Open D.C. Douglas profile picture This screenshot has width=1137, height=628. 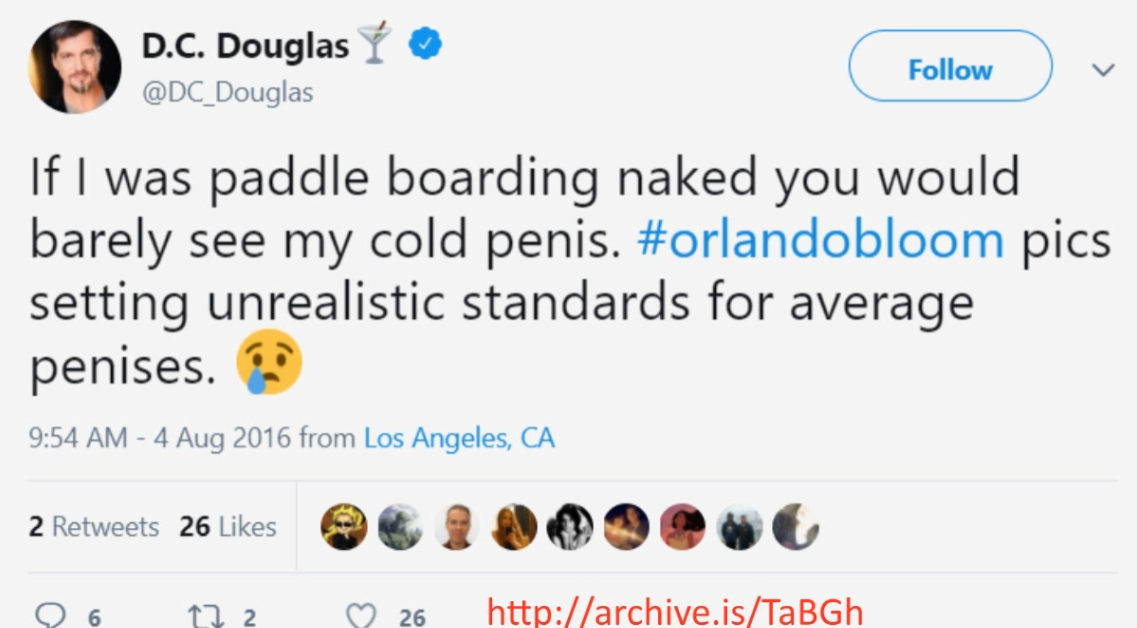point(75,67)
